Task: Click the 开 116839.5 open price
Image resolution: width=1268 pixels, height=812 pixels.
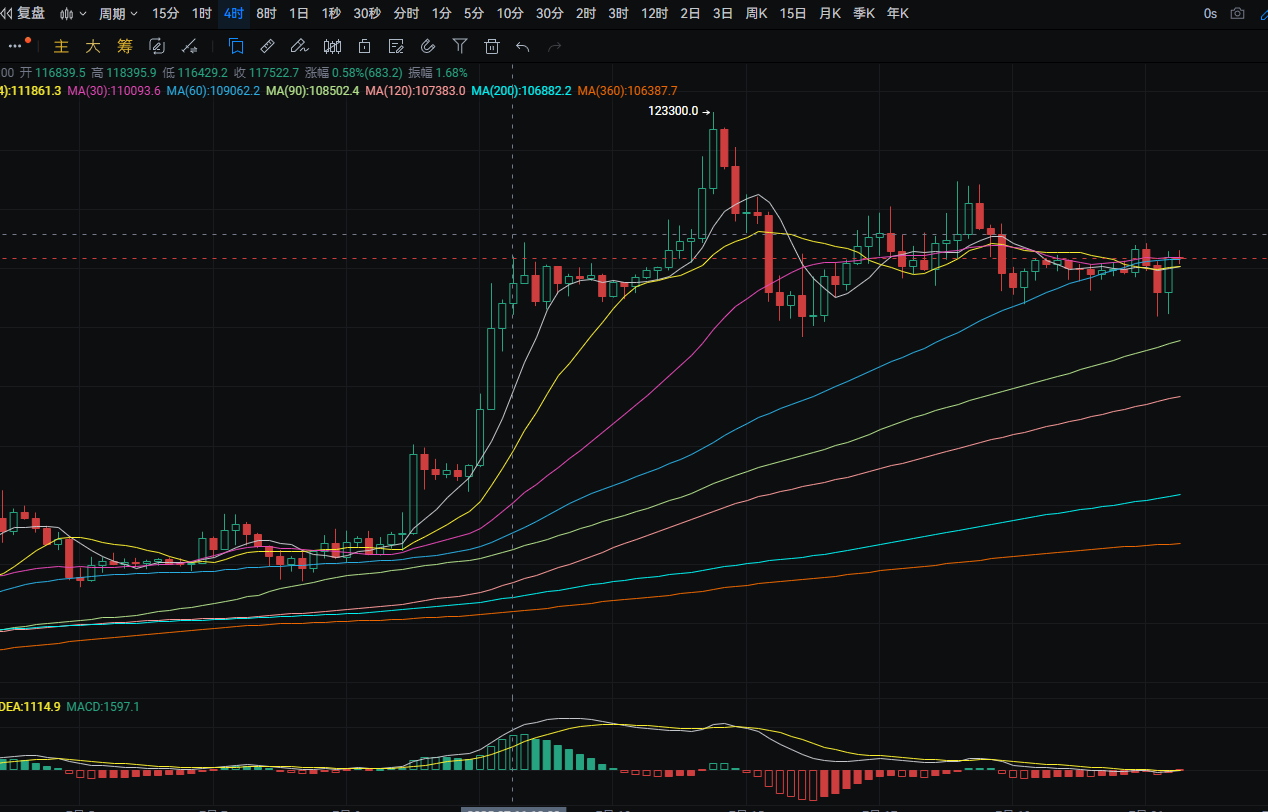Action: (x=52, y=73)
